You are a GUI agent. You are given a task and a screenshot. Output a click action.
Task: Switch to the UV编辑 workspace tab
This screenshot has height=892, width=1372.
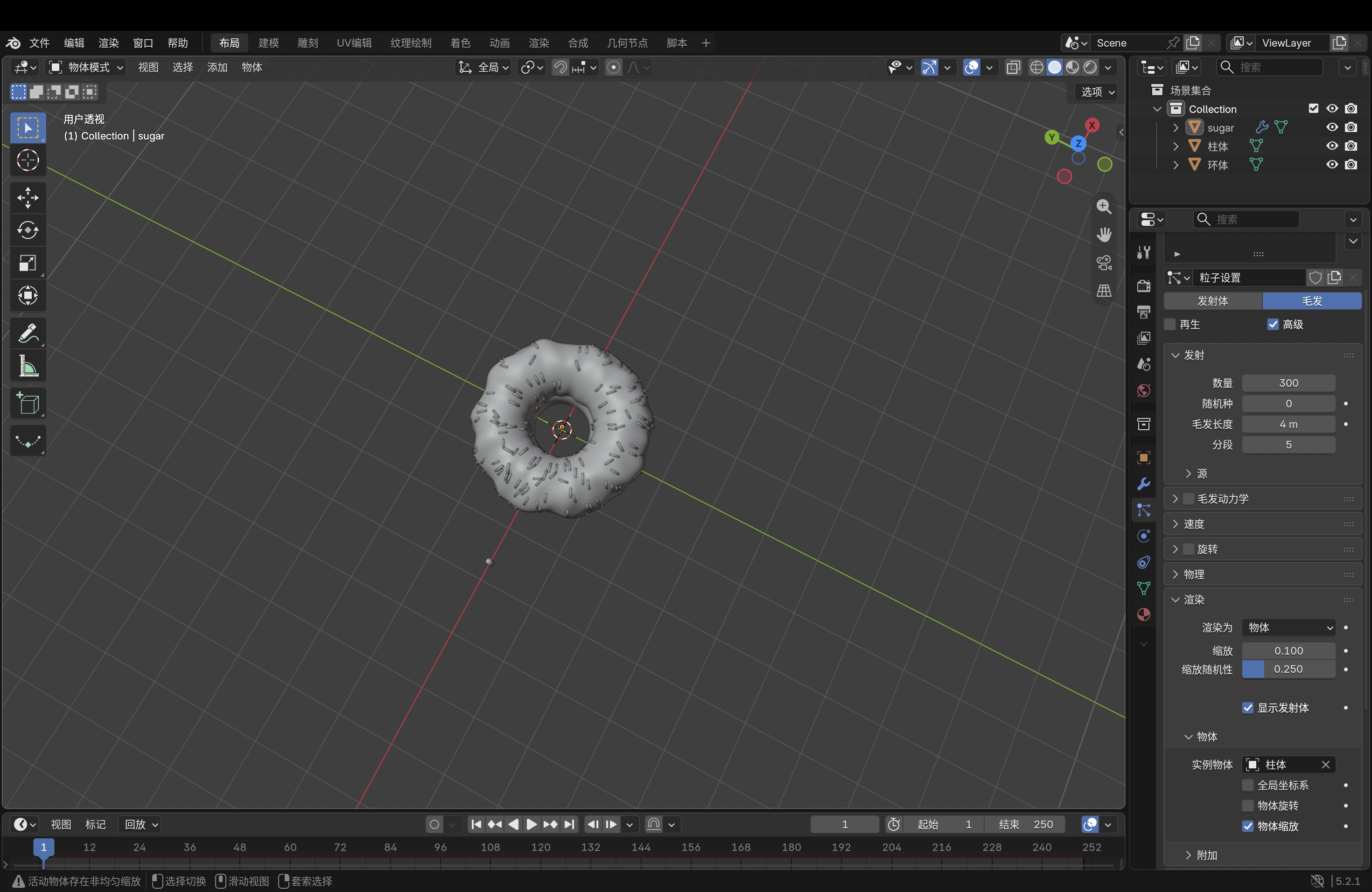[354, 43]
